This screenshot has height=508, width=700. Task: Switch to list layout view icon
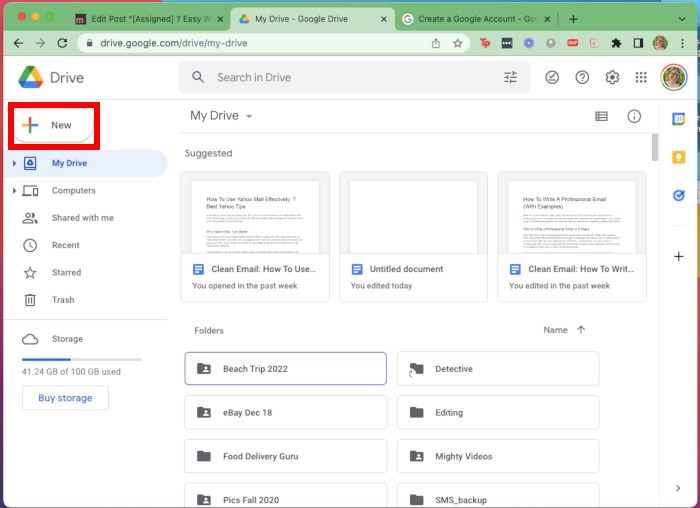click(x=601, y=117)
